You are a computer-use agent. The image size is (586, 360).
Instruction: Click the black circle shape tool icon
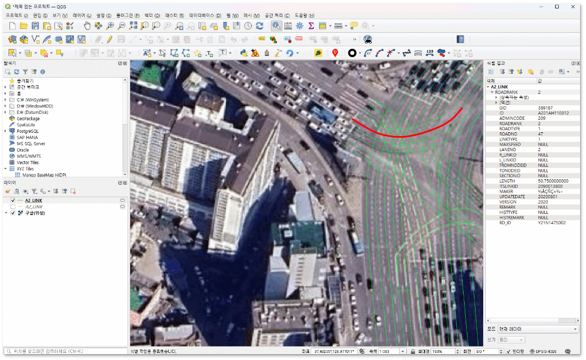[x=352, y=53]
